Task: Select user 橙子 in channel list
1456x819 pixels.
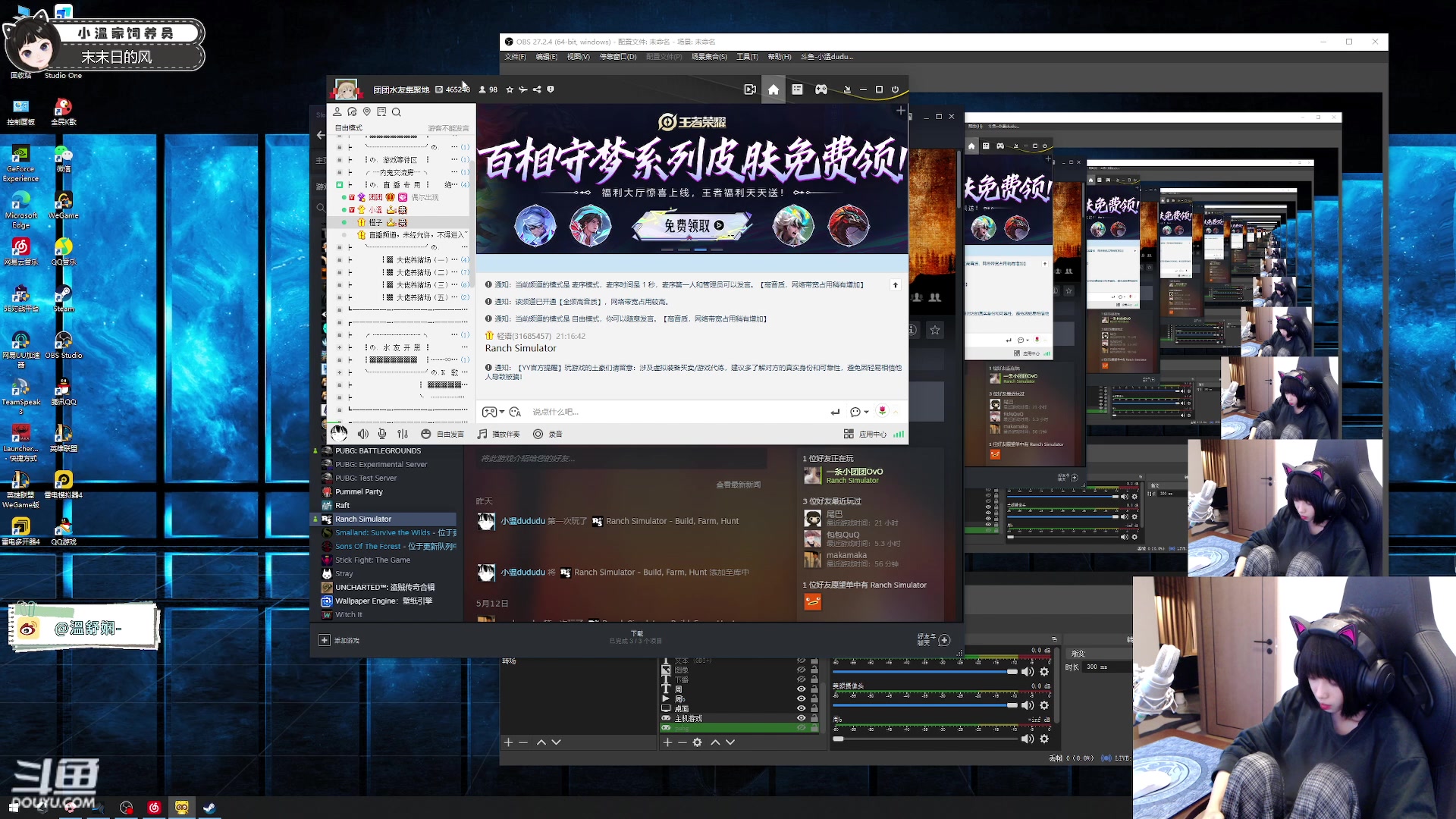Action: [375, 222]
